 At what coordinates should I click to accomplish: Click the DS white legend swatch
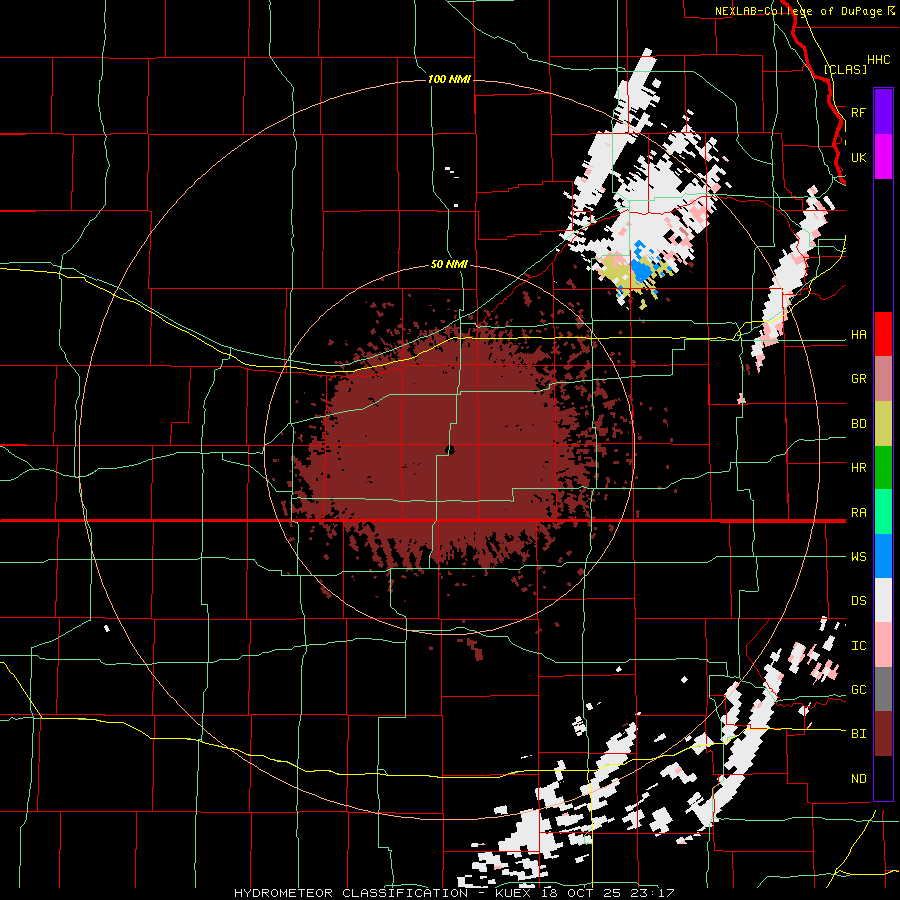tap(883, 600)
